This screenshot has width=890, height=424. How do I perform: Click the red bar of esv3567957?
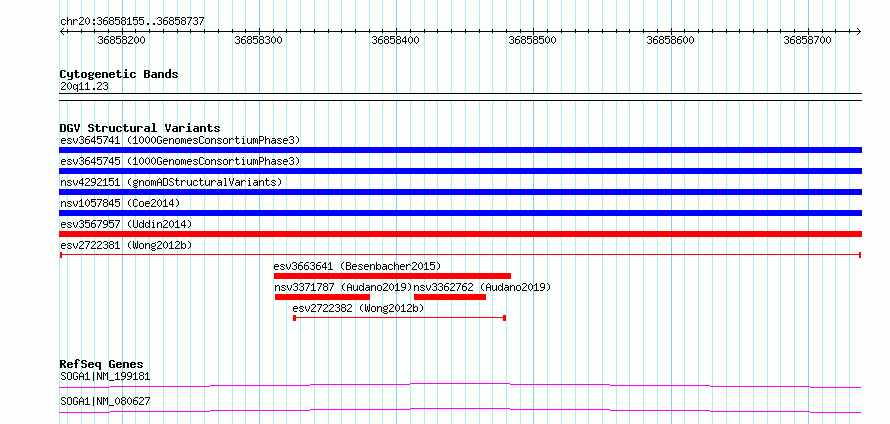[x=460, y=234]
